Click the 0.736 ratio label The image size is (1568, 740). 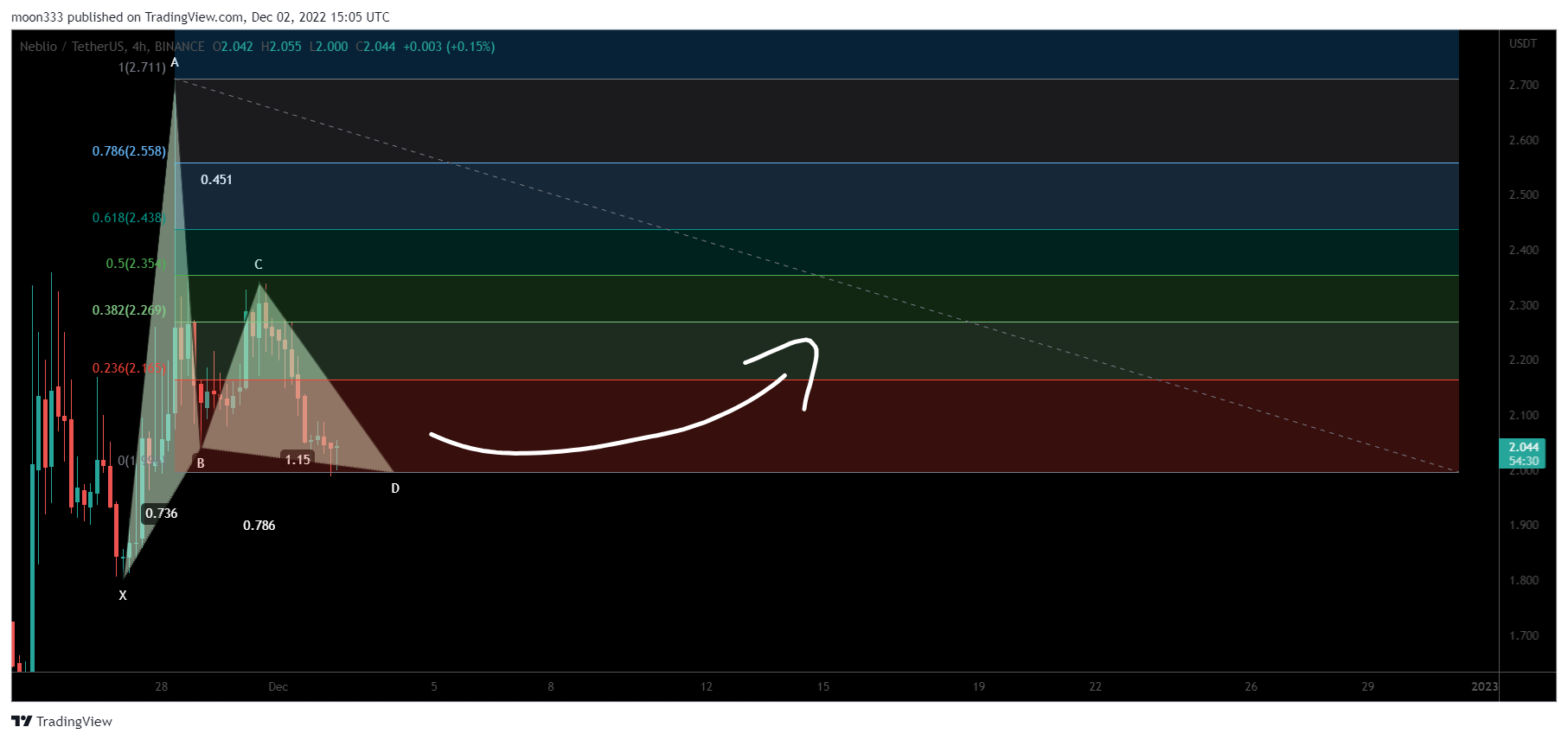(x=161, y=514)
